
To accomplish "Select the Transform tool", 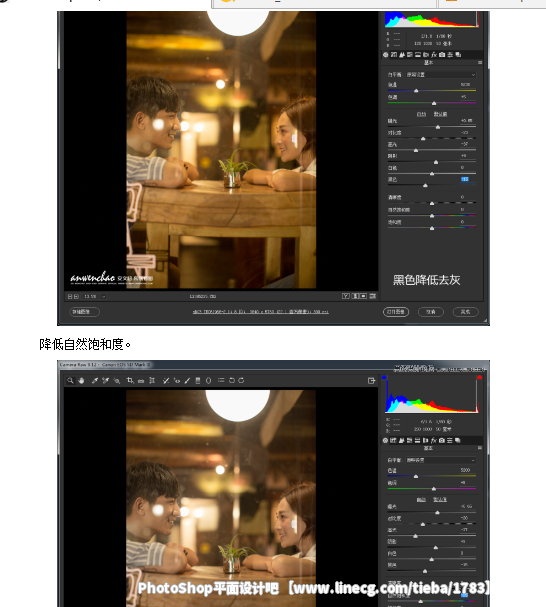I will (152, 381).
